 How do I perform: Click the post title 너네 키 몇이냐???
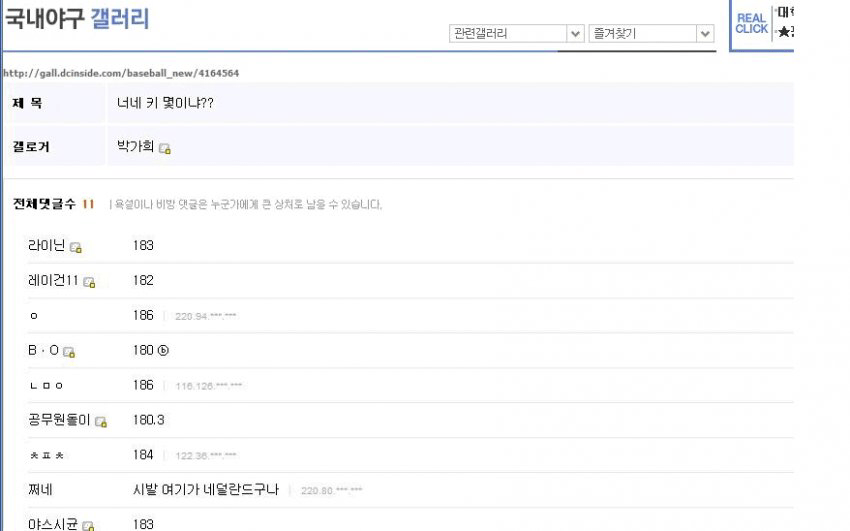165,103
